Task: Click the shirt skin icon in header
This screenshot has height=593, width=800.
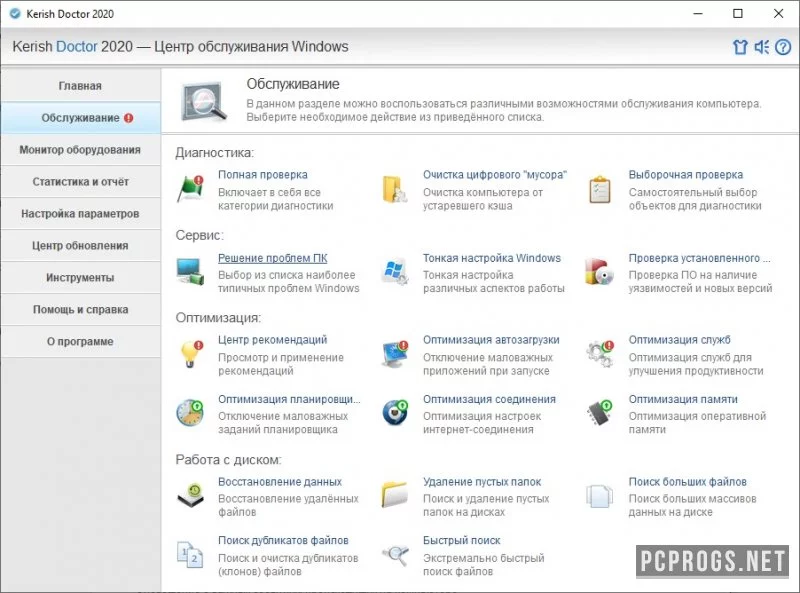Action: 740,47
